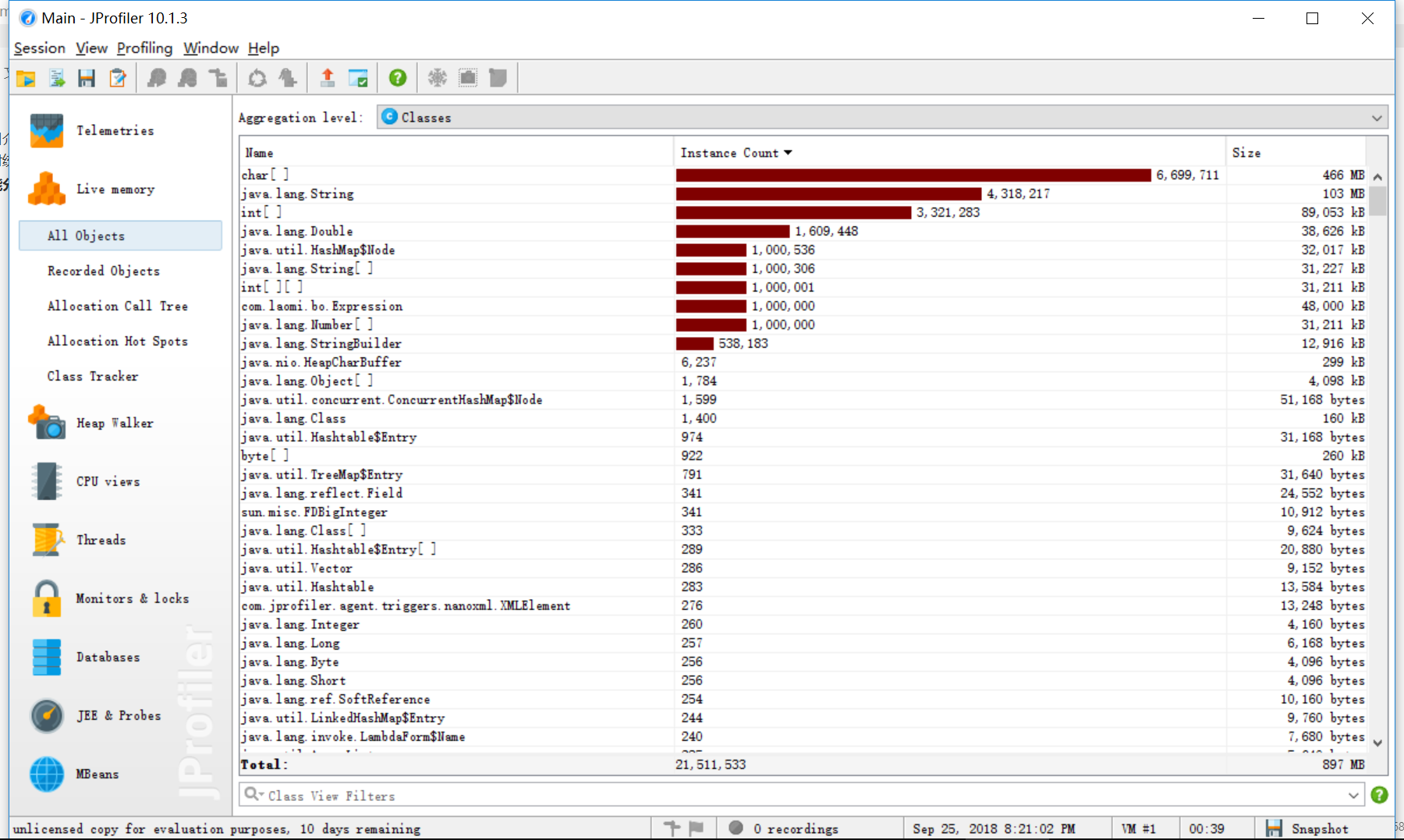
Task: Switch to Allocation Call Tree view
Action: (x=117, y=306)
